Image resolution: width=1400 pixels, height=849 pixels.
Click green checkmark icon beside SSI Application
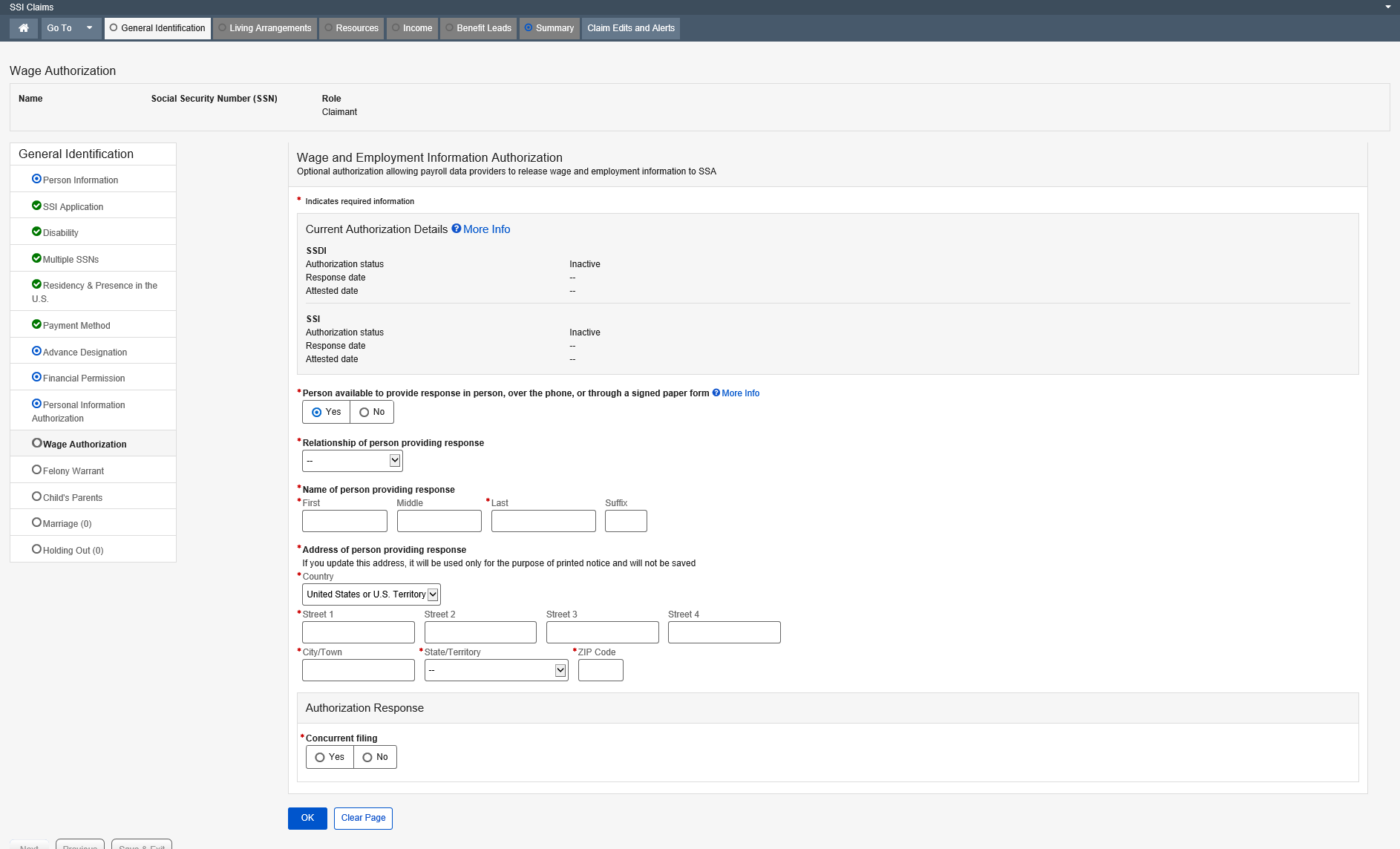click(x=36, y=206)
